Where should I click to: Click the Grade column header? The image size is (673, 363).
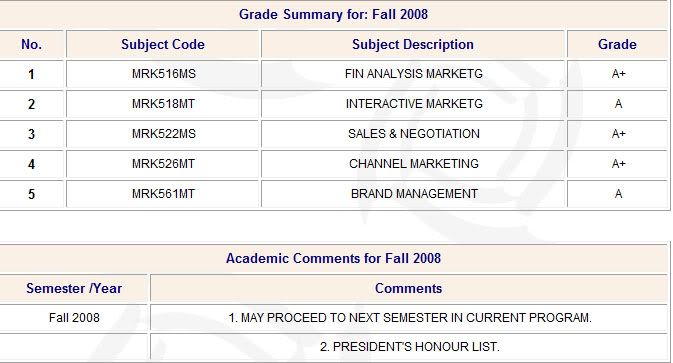pos(617,44)
